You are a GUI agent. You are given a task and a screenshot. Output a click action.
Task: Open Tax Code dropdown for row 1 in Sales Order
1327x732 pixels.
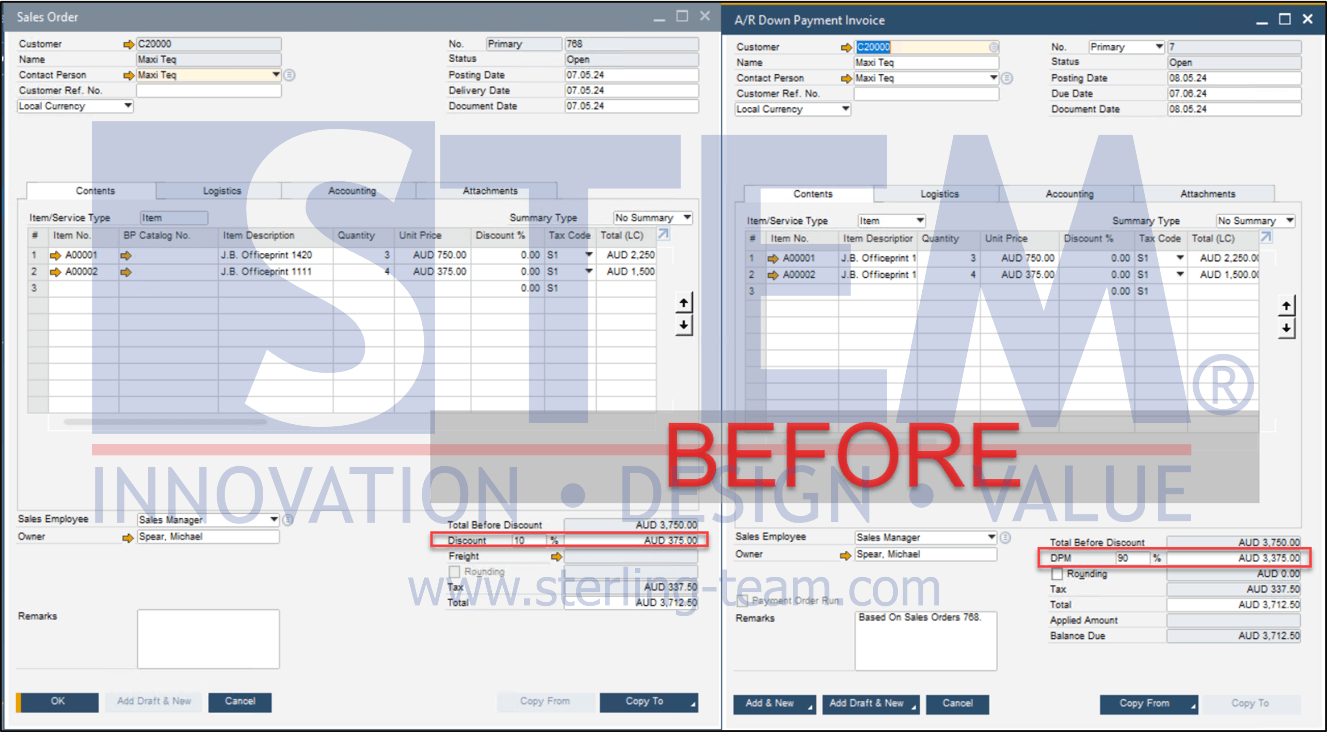588,255
